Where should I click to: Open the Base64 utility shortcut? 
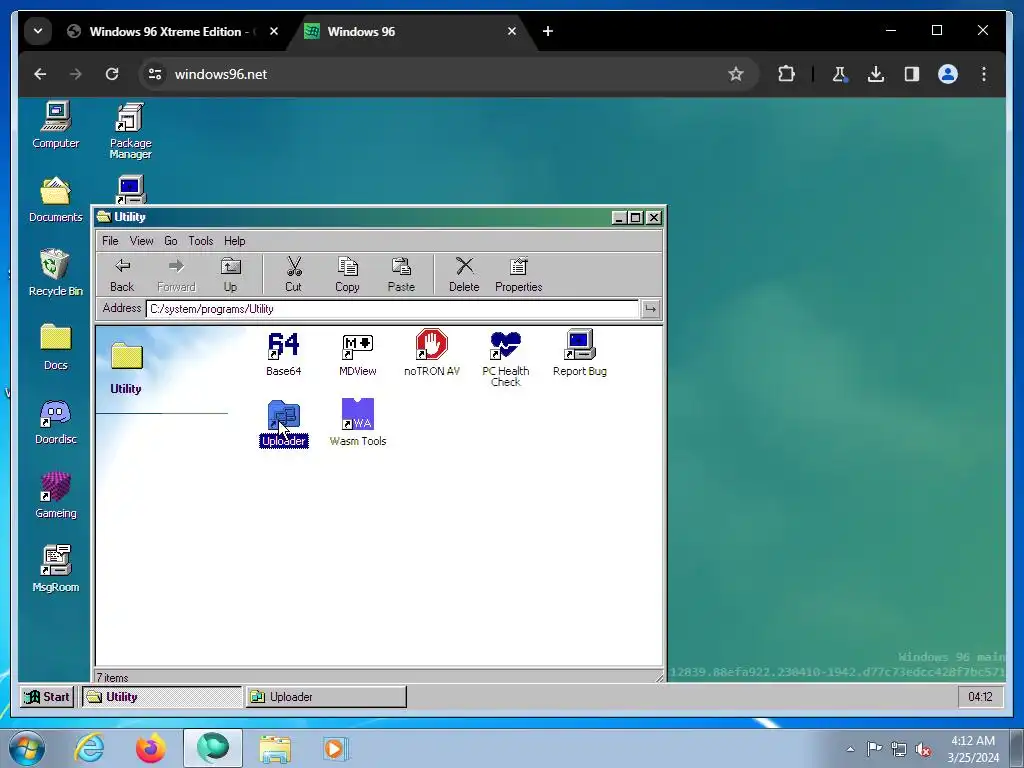pos(283,353)
